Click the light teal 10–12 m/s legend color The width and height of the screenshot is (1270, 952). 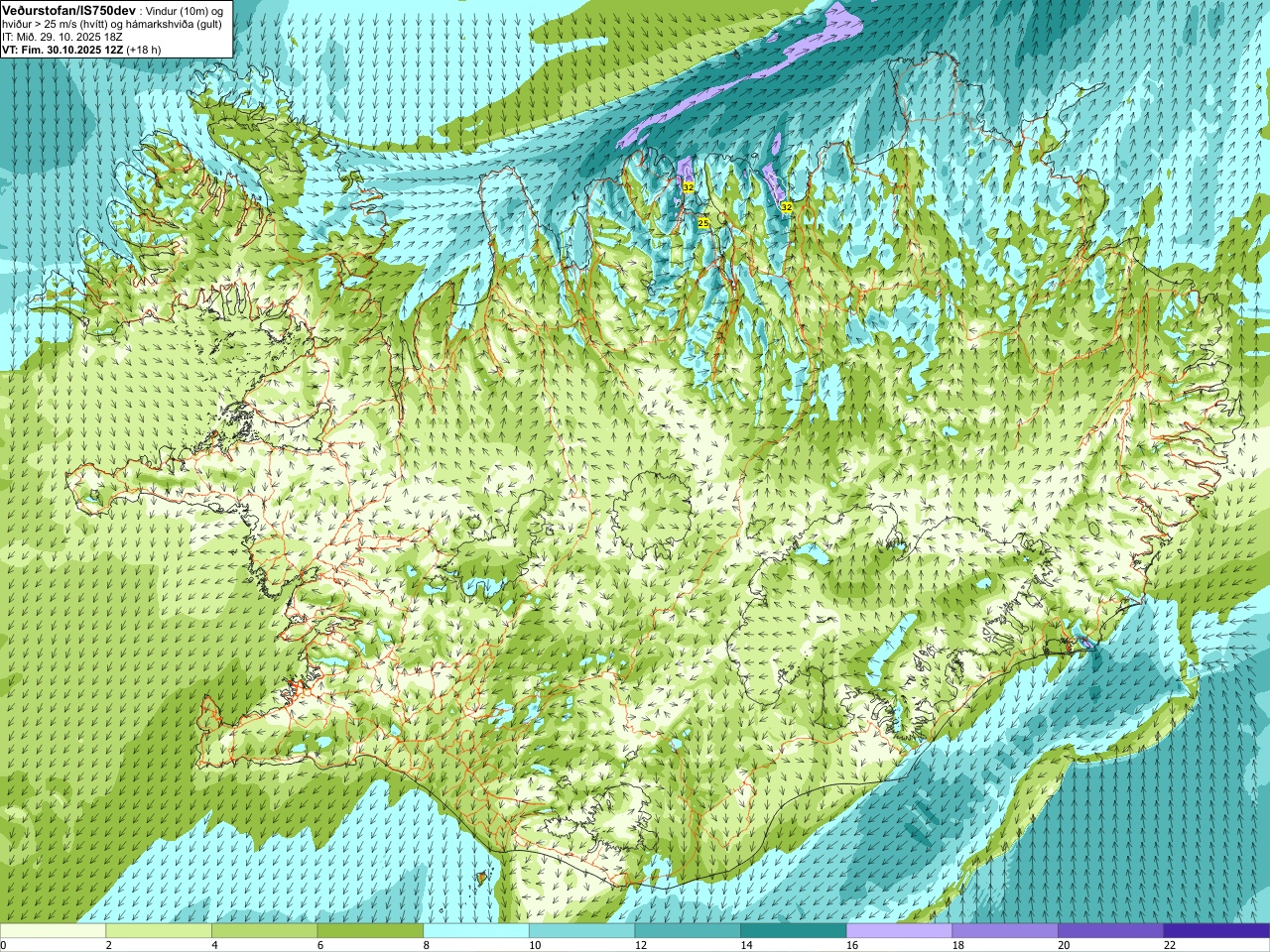pos(582,931)
